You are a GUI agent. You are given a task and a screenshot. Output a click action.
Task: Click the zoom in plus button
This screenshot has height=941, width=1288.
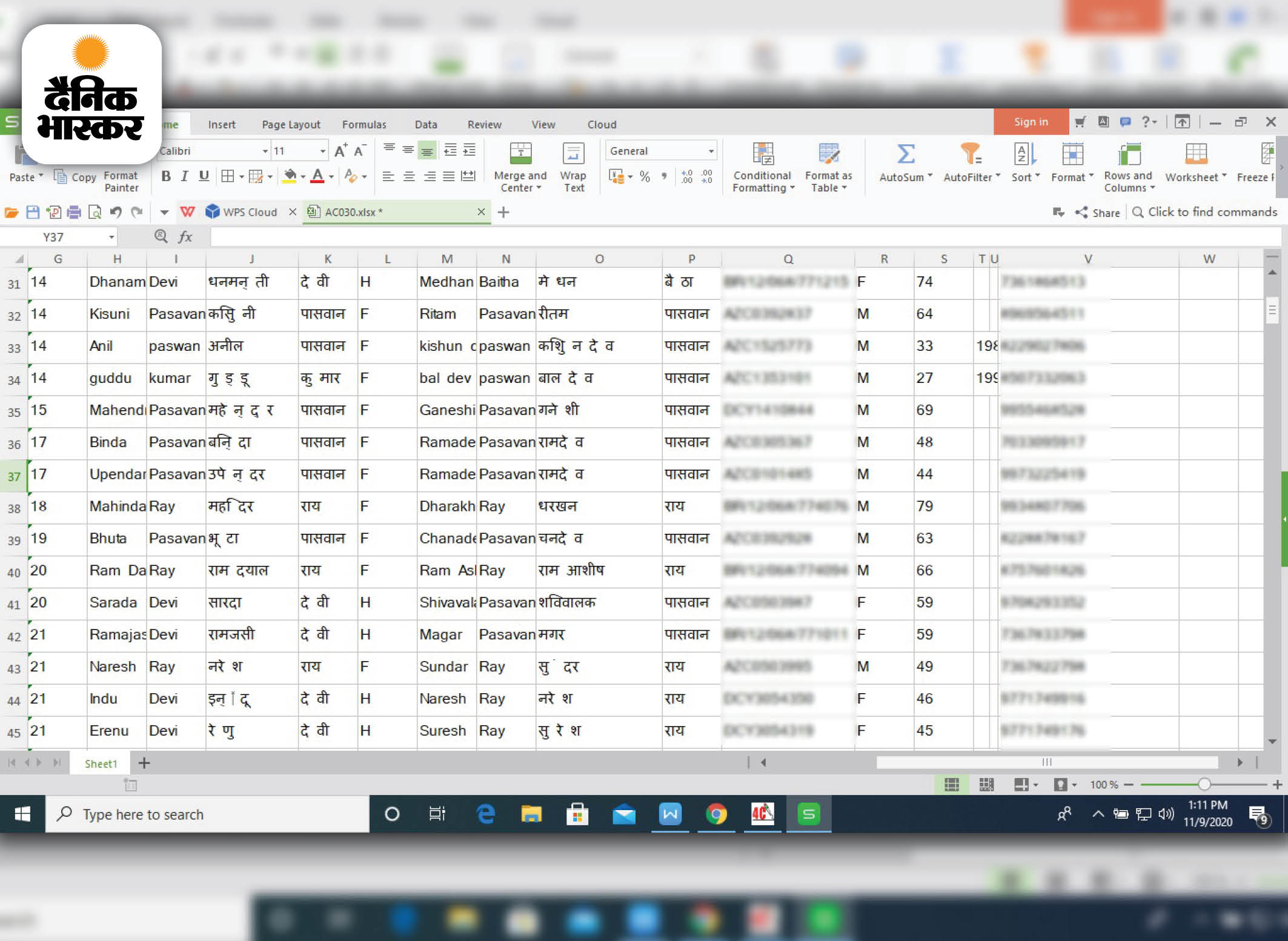(1277, 785)
